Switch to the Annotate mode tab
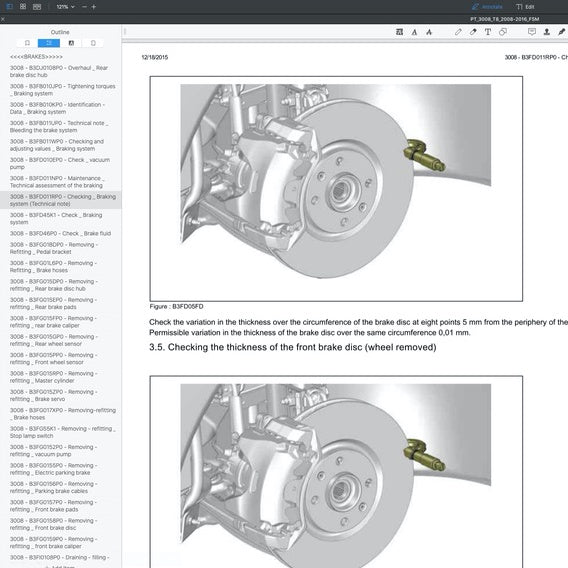This screenshot has height=568, width=568. (487, 7)
